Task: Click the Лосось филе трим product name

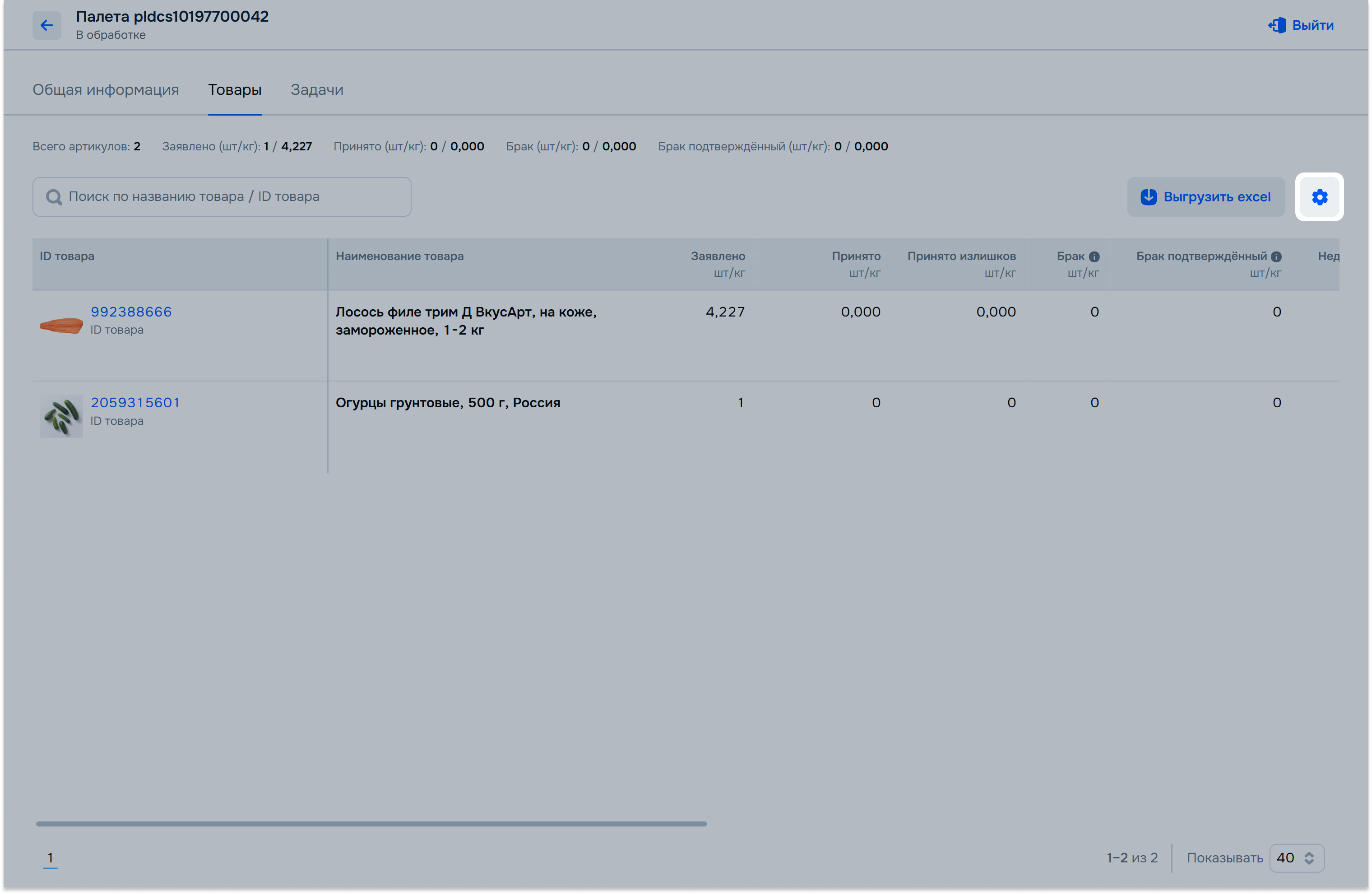Action: (466, 321)
